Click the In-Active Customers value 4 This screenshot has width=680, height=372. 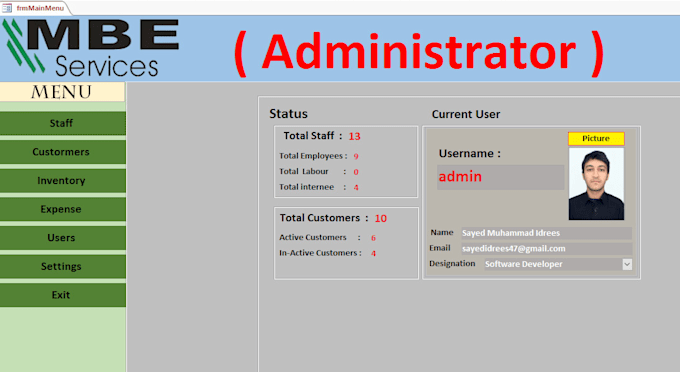373,254
